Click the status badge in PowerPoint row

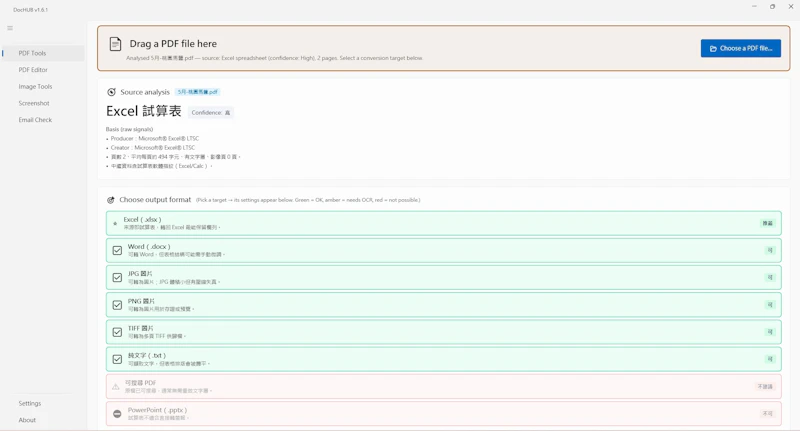767,414
